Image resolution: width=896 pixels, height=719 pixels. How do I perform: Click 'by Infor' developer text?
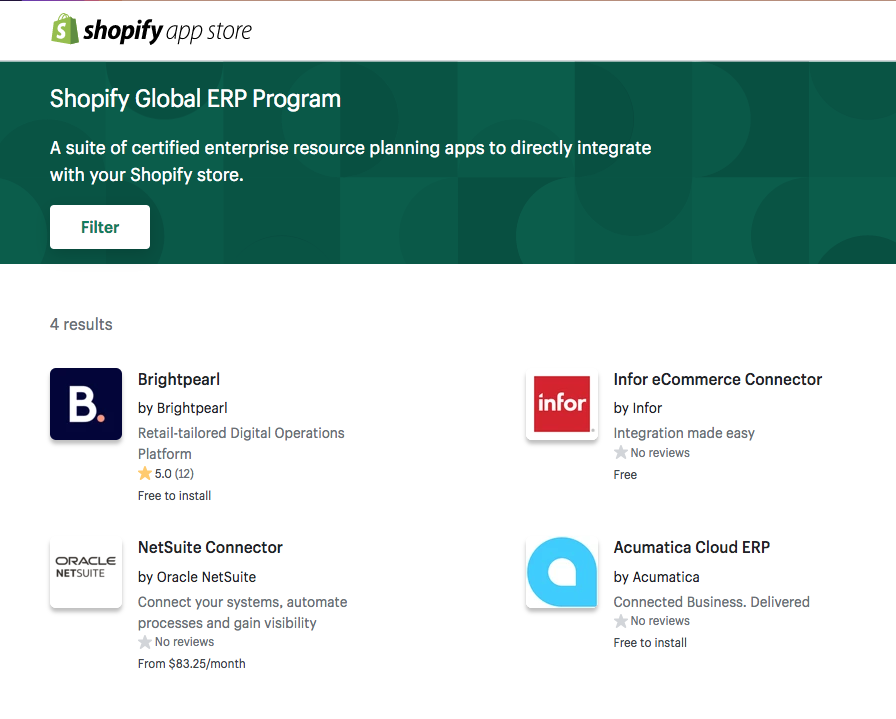point(638,408)
